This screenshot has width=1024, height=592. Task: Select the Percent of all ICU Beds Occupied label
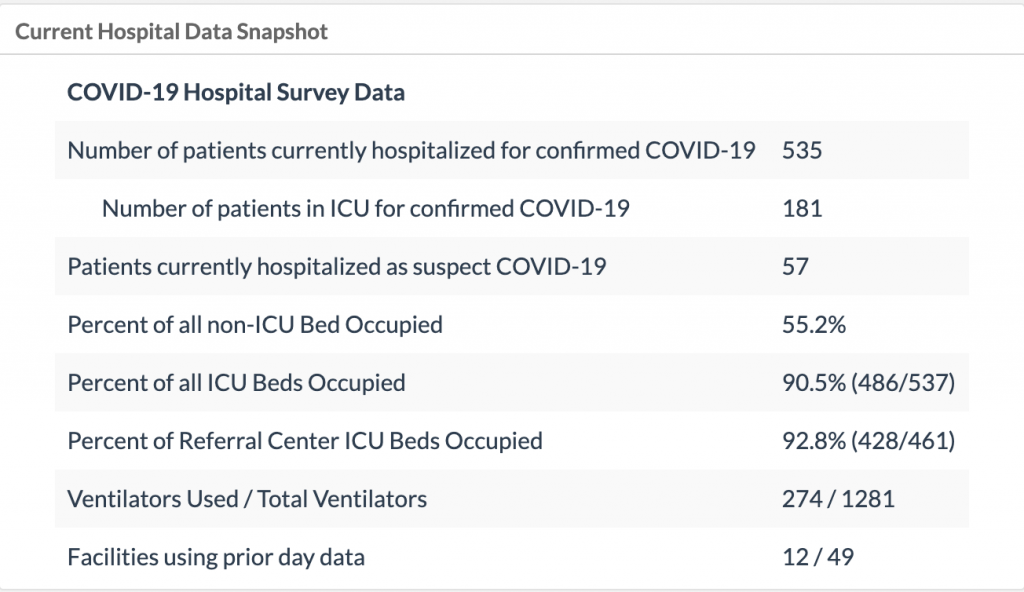236,383
